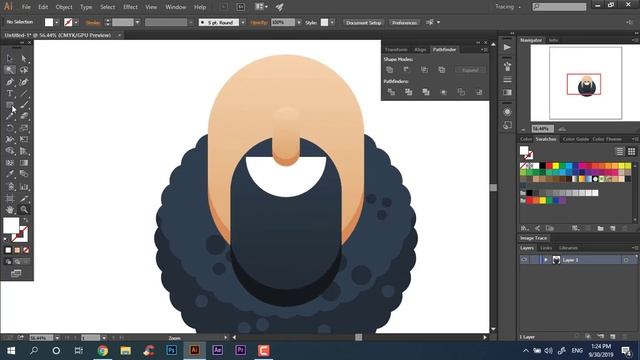Click the Outline pathfinder icon
Image resolution: width=640 pixels, height=360 pixels.
[461, 92]
